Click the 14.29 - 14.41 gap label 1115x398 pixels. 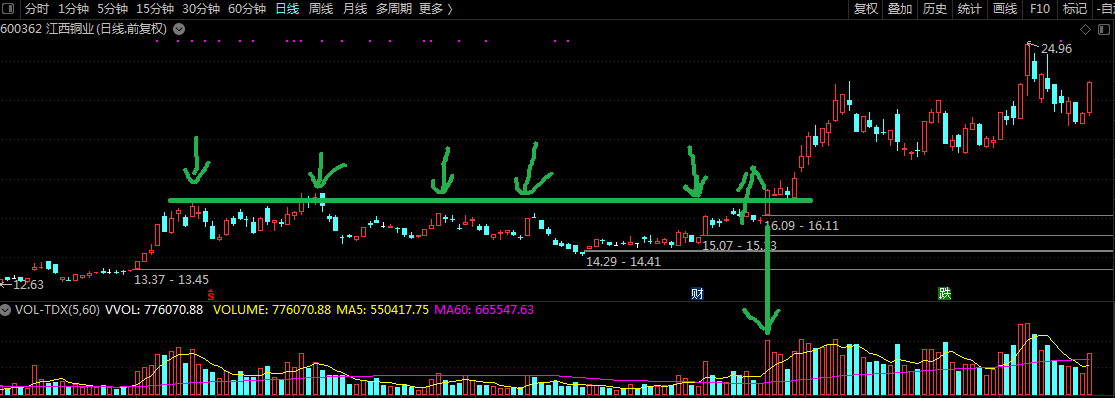(624, 262)
